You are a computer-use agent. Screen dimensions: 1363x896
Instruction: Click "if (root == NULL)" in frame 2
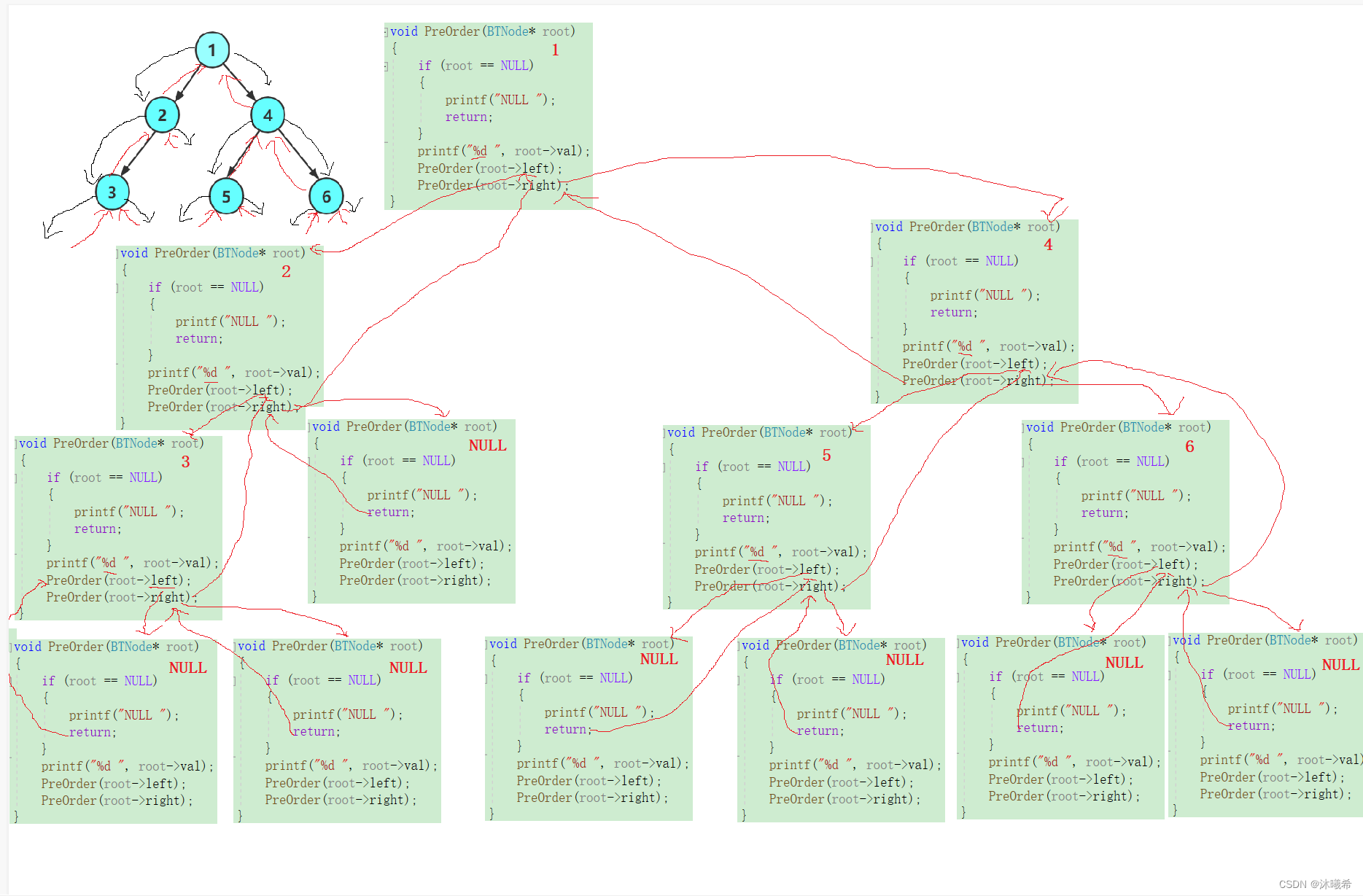[x=206, y=287]
